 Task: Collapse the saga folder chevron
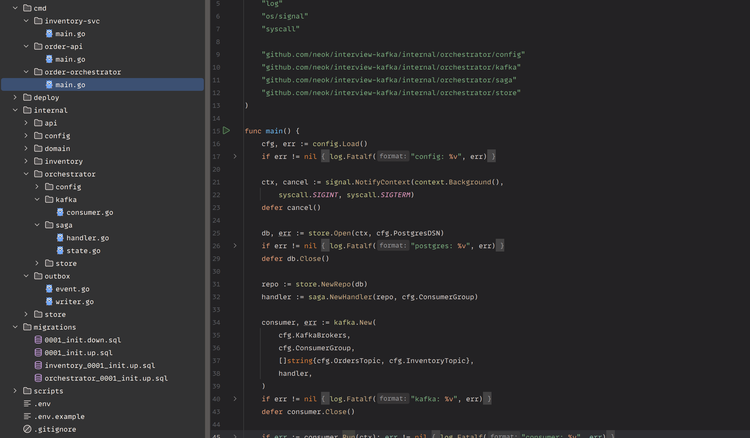[x=37, y=225]
